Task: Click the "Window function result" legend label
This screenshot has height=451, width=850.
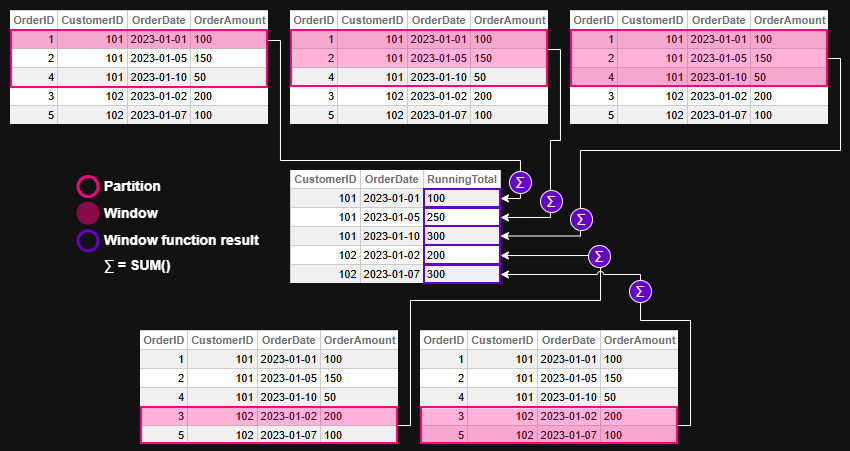Action: pyautogui.click(x=181, y=240)
